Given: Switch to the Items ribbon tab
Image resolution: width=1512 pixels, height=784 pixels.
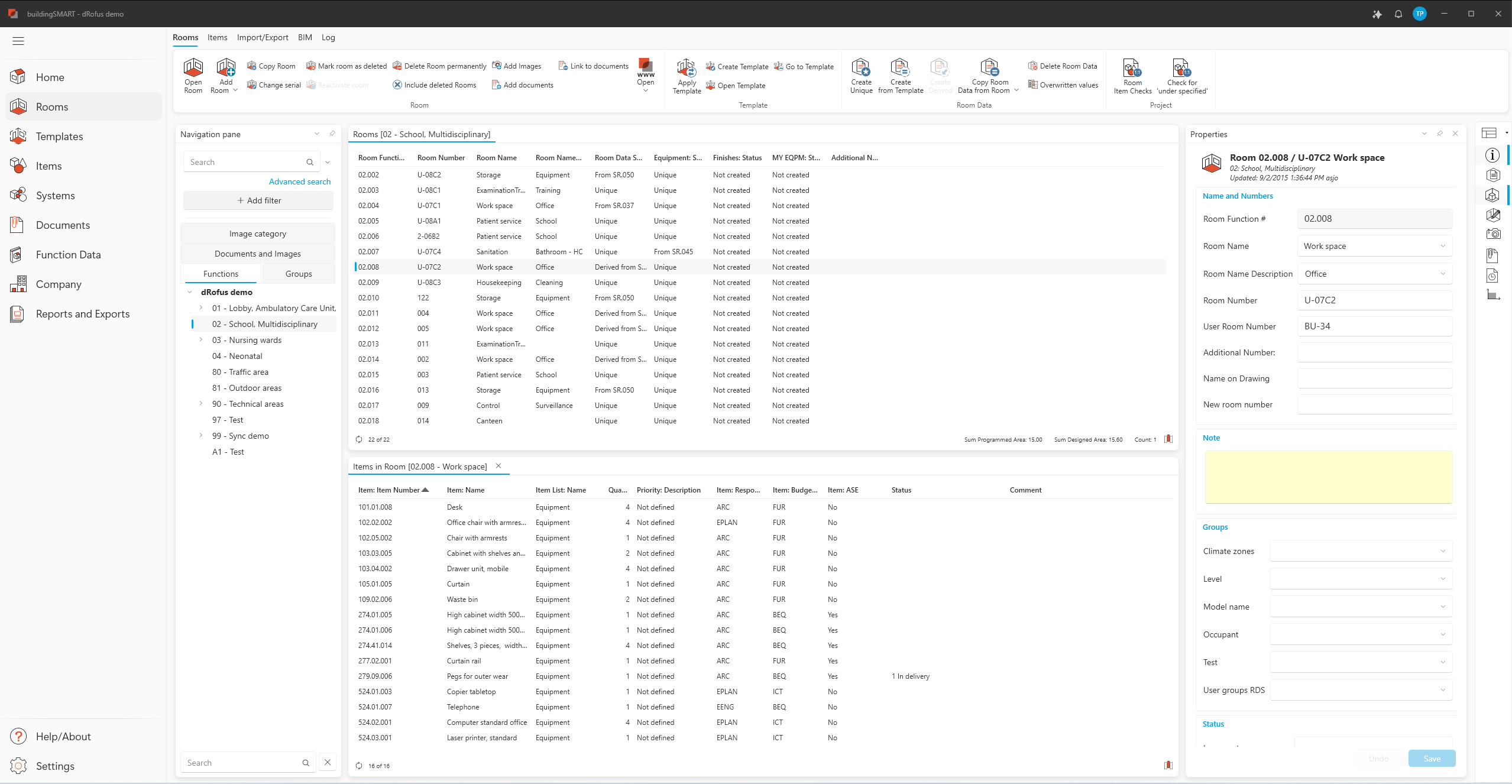Looking at the screenshot, I should 218,37.
